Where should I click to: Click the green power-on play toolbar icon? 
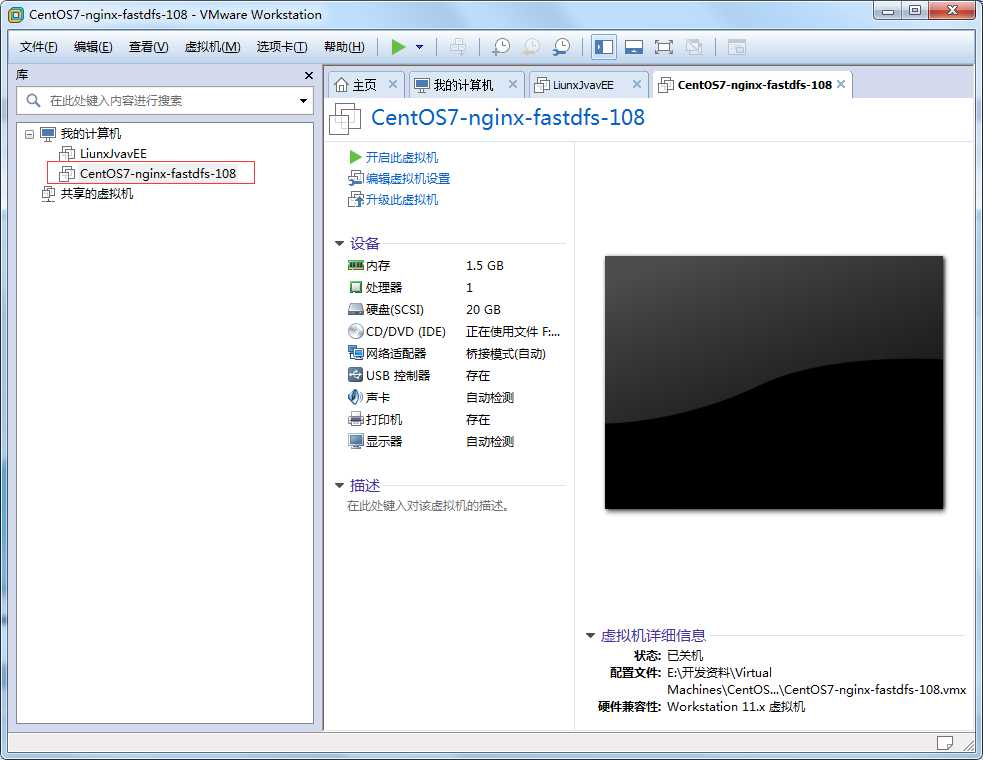pyautogui.click(x=398, y=47)
